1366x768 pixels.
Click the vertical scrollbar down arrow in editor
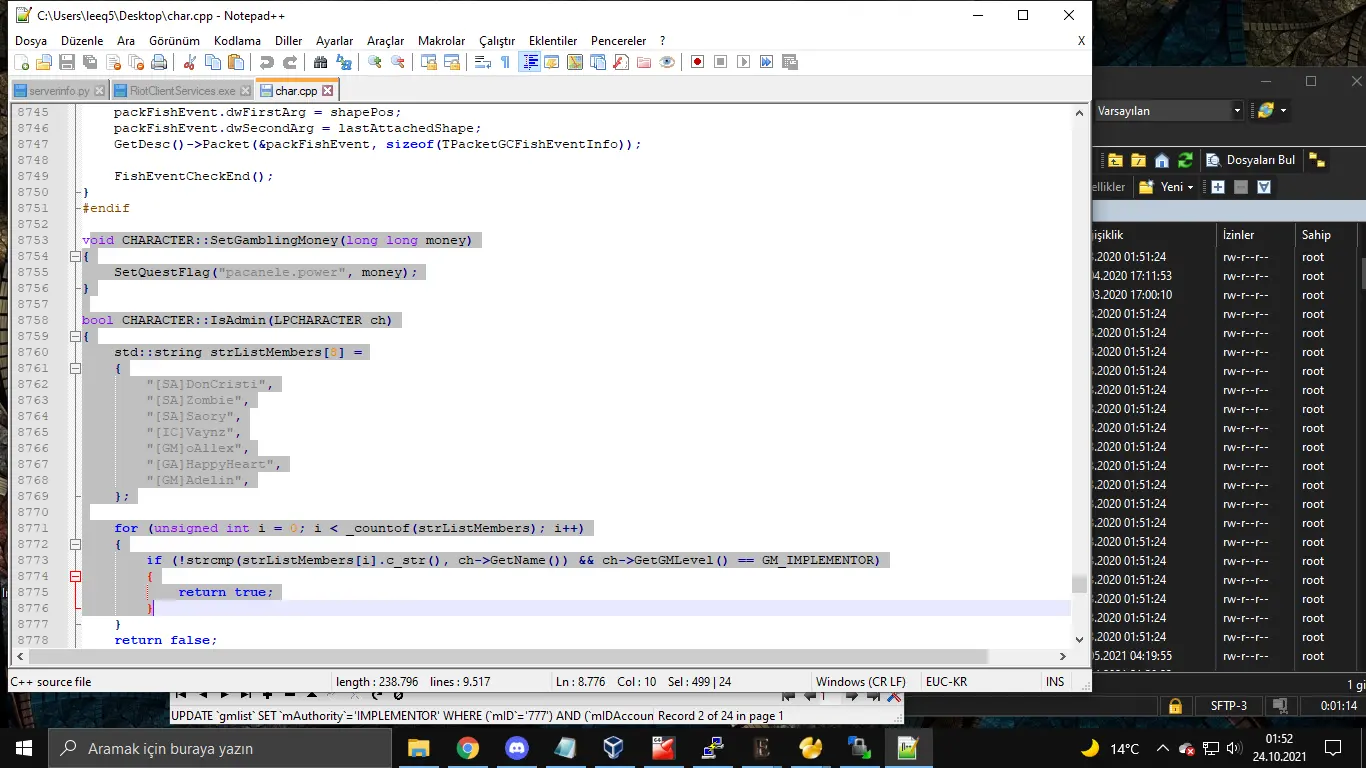1079,639
